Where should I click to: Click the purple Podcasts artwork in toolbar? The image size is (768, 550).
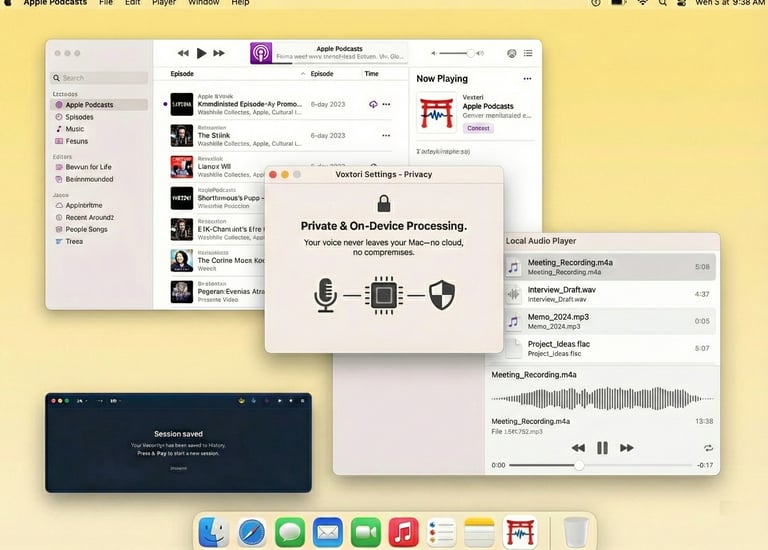click(261, 53)
